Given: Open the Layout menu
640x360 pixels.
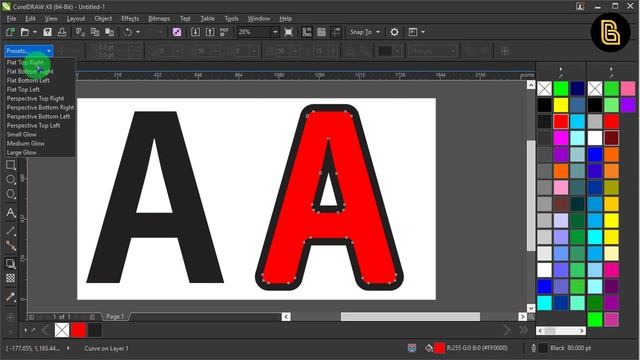Looking at the screenshot, I should coord(76,18).
